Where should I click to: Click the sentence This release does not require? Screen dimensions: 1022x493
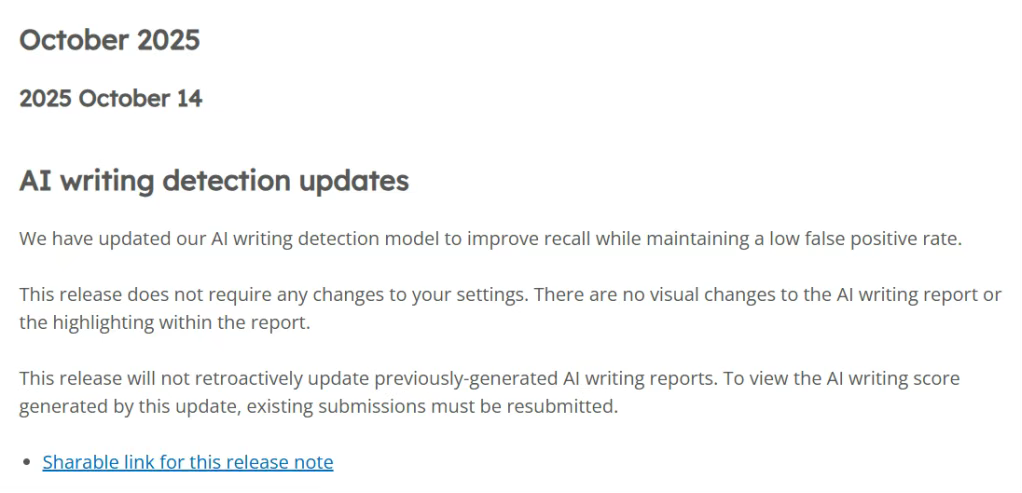[273, 295]
